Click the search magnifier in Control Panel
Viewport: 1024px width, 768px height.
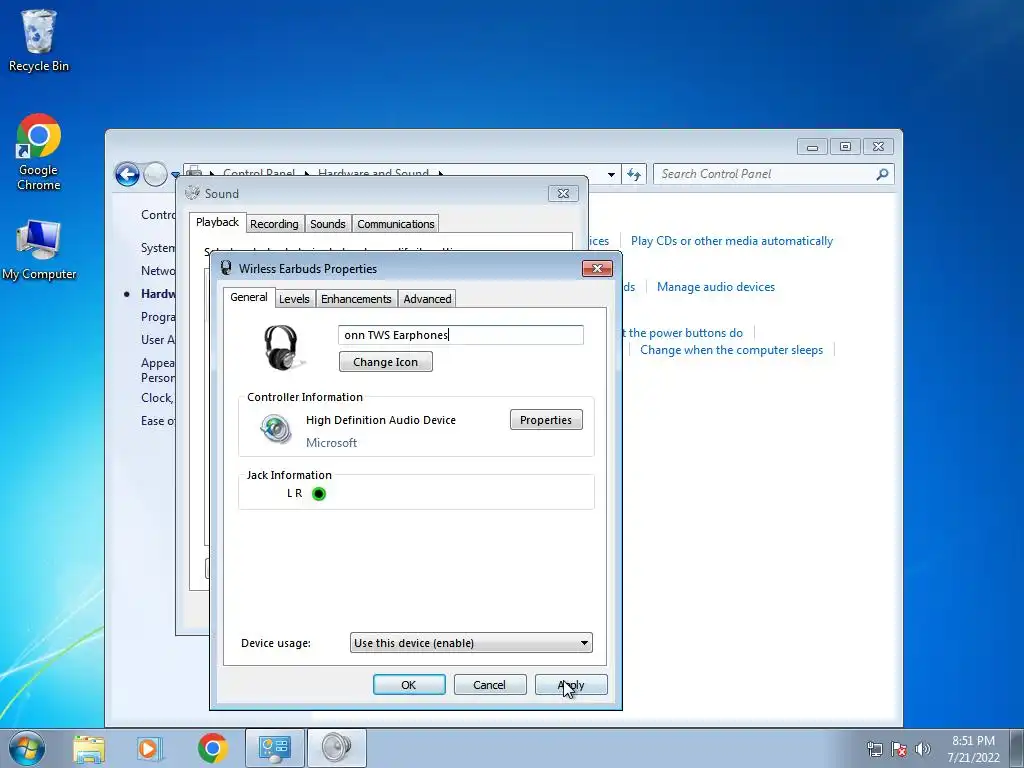click(882, 174)
